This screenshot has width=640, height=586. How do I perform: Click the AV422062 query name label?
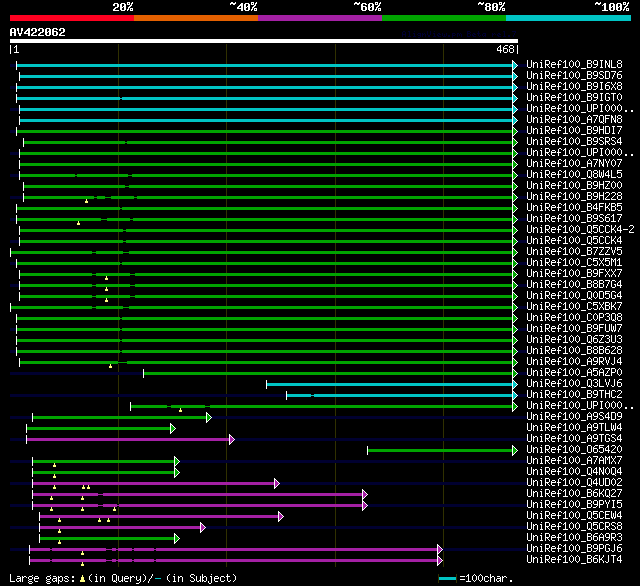point(38,32)
